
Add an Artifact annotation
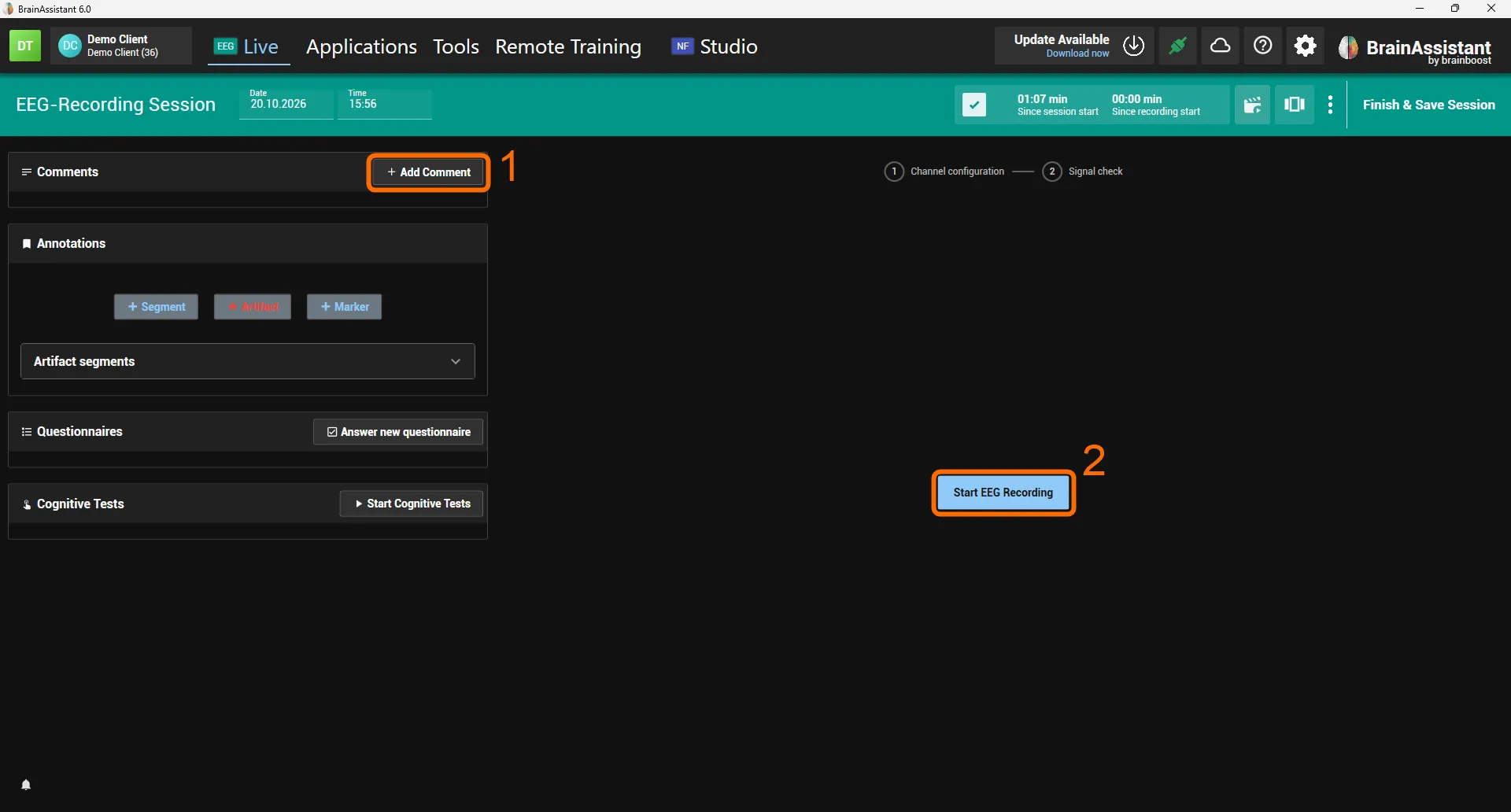coord(253,307)
